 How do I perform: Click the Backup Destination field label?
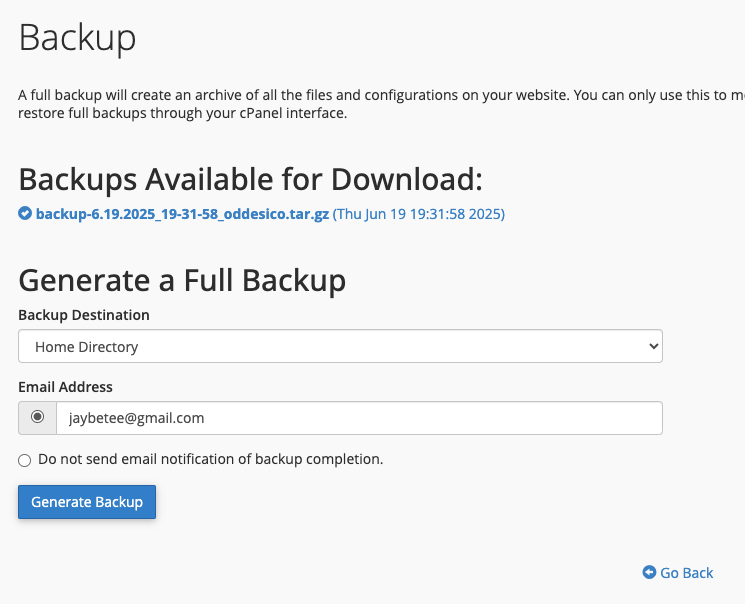tap(84, 315)
